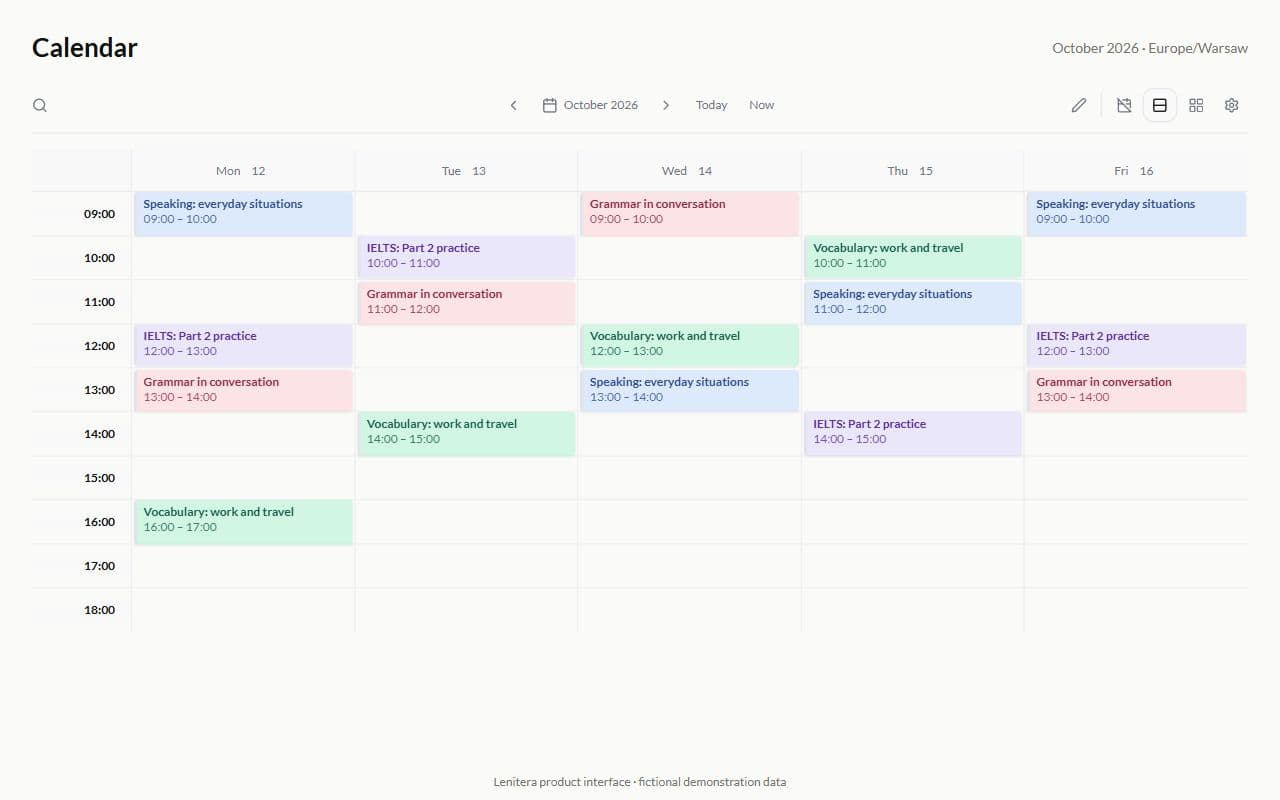Open Friday's Speaking: everyday situations event

point(1136,214)
